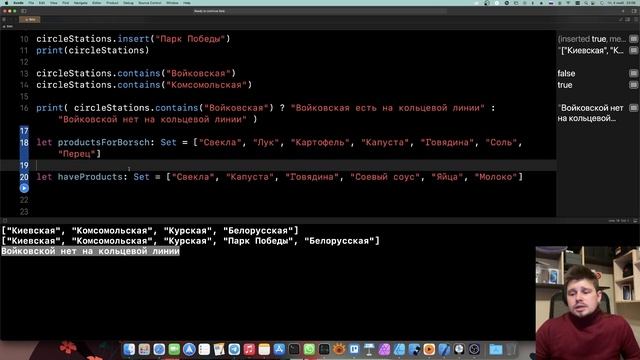This screenshot has height=360, width=640.
Task: Click first console output line ending "Белорусская"
Action: click(x=150, y=231)
